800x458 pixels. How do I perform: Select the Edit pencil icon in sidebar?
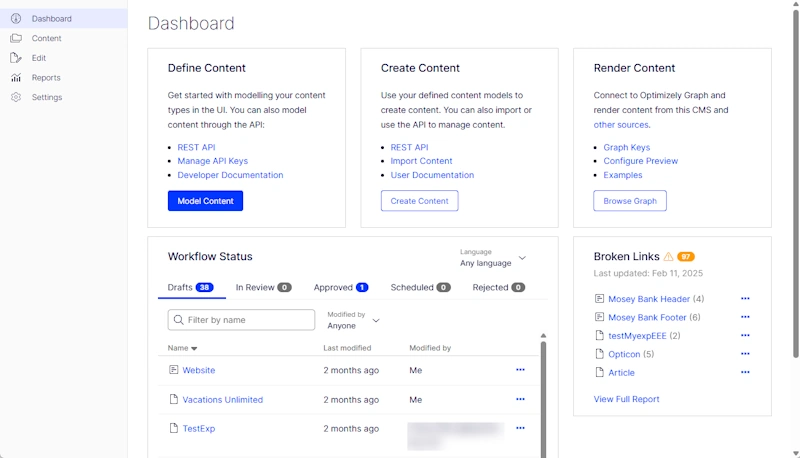16,58
